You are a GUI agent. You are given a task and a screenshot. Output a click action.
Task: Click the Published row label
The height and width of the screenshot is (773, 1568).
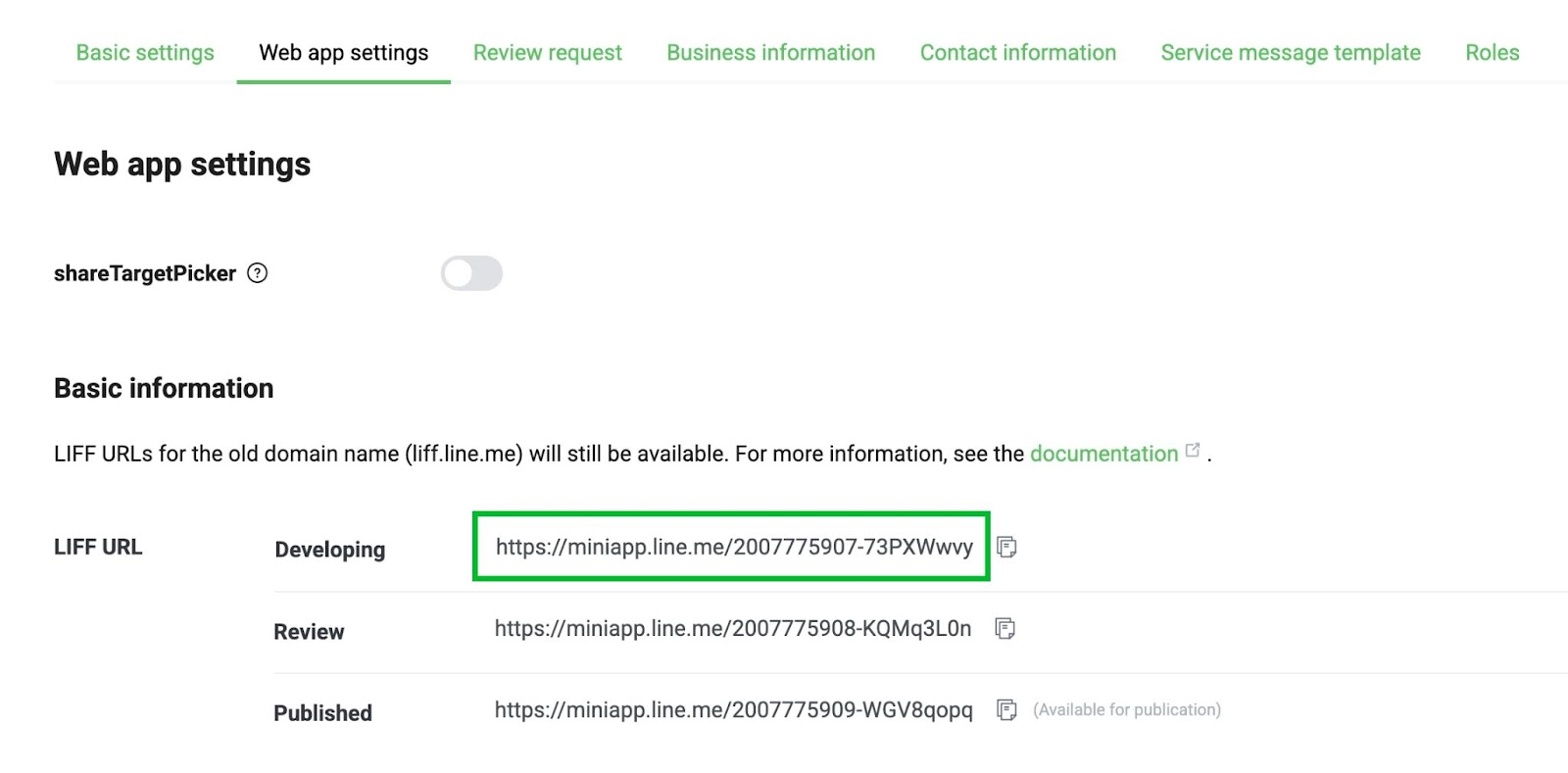coord(322,713)
